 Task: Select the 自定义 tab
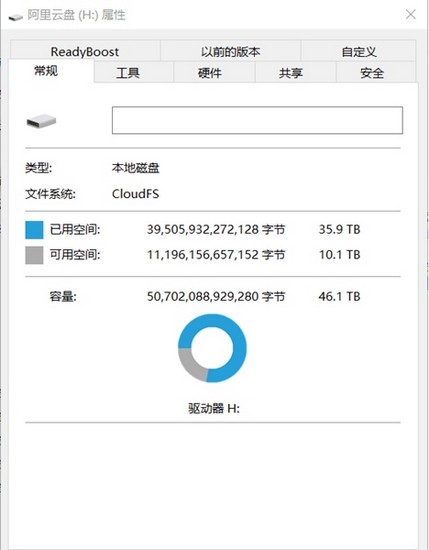[358, 51]
